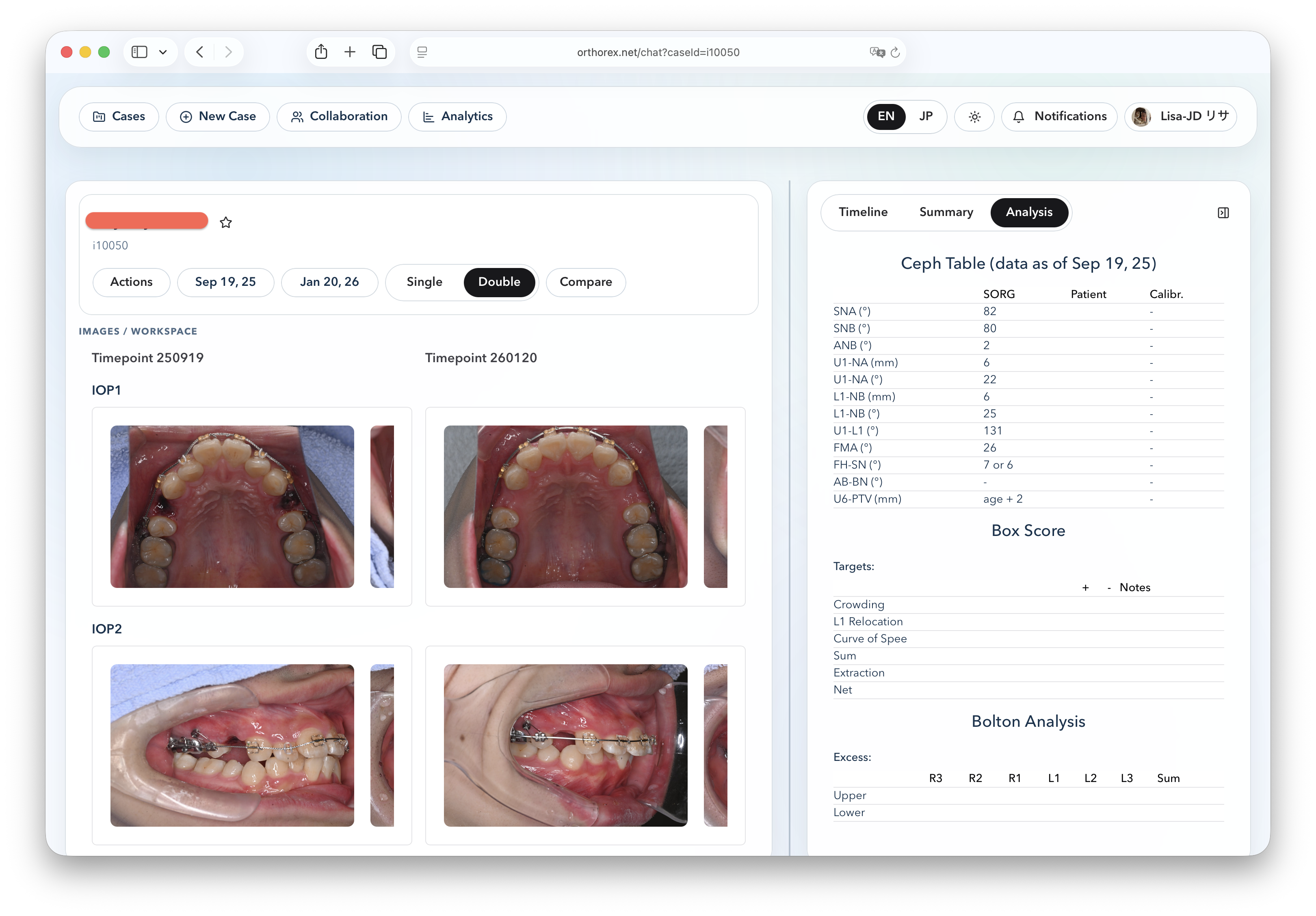The height and width of the screenshot is (916, 1316).
Task: Star case i10050 as favorite
Action: (x=226, y=222)
